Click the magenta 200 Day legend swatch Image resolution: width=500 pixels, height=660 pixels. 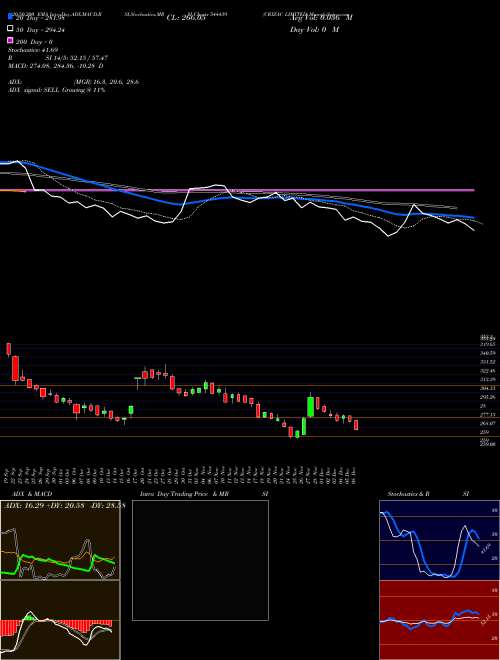[x=11, y=40]
